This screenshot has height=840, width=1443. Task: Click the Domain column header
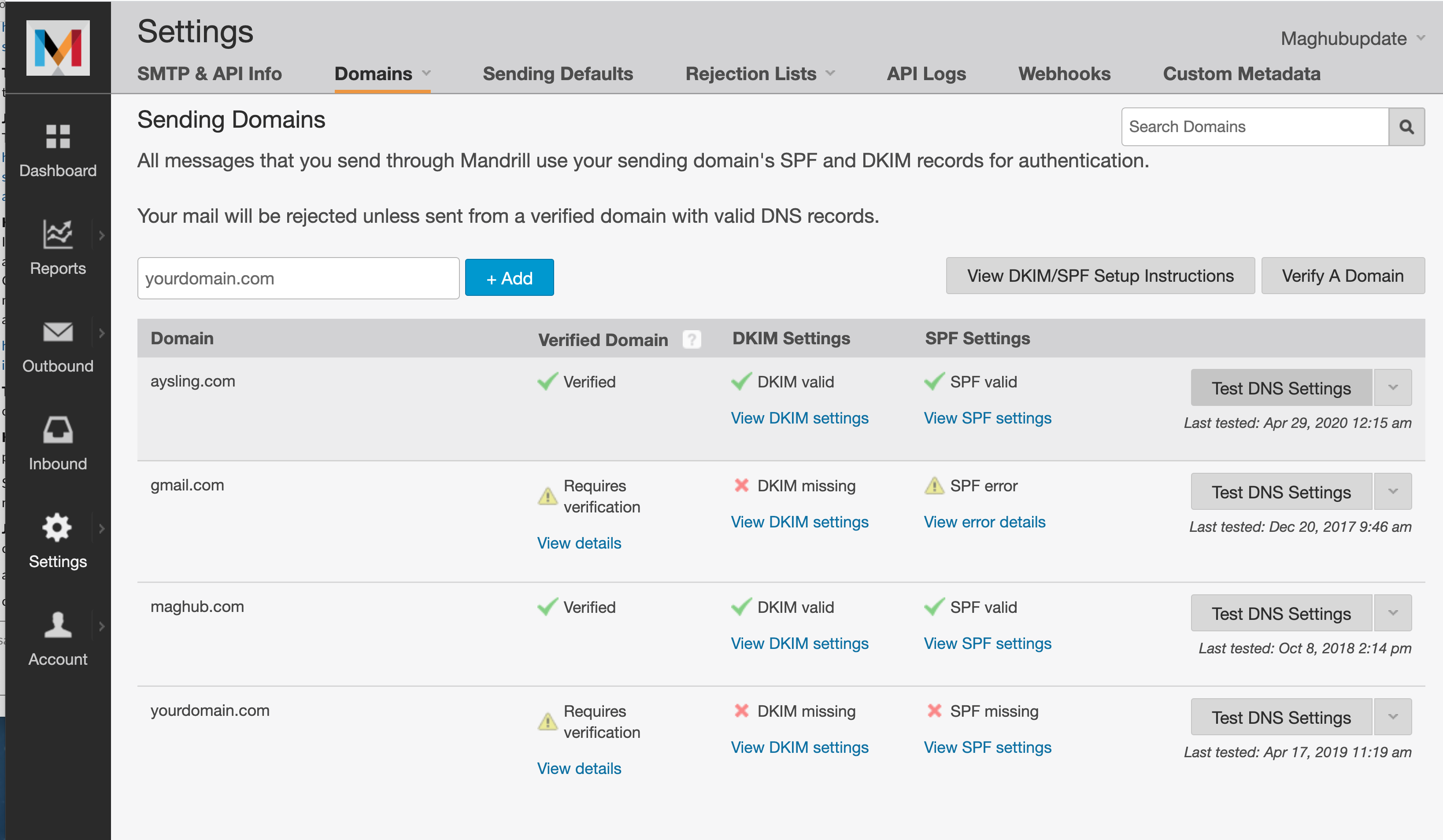tap(182, 338)
